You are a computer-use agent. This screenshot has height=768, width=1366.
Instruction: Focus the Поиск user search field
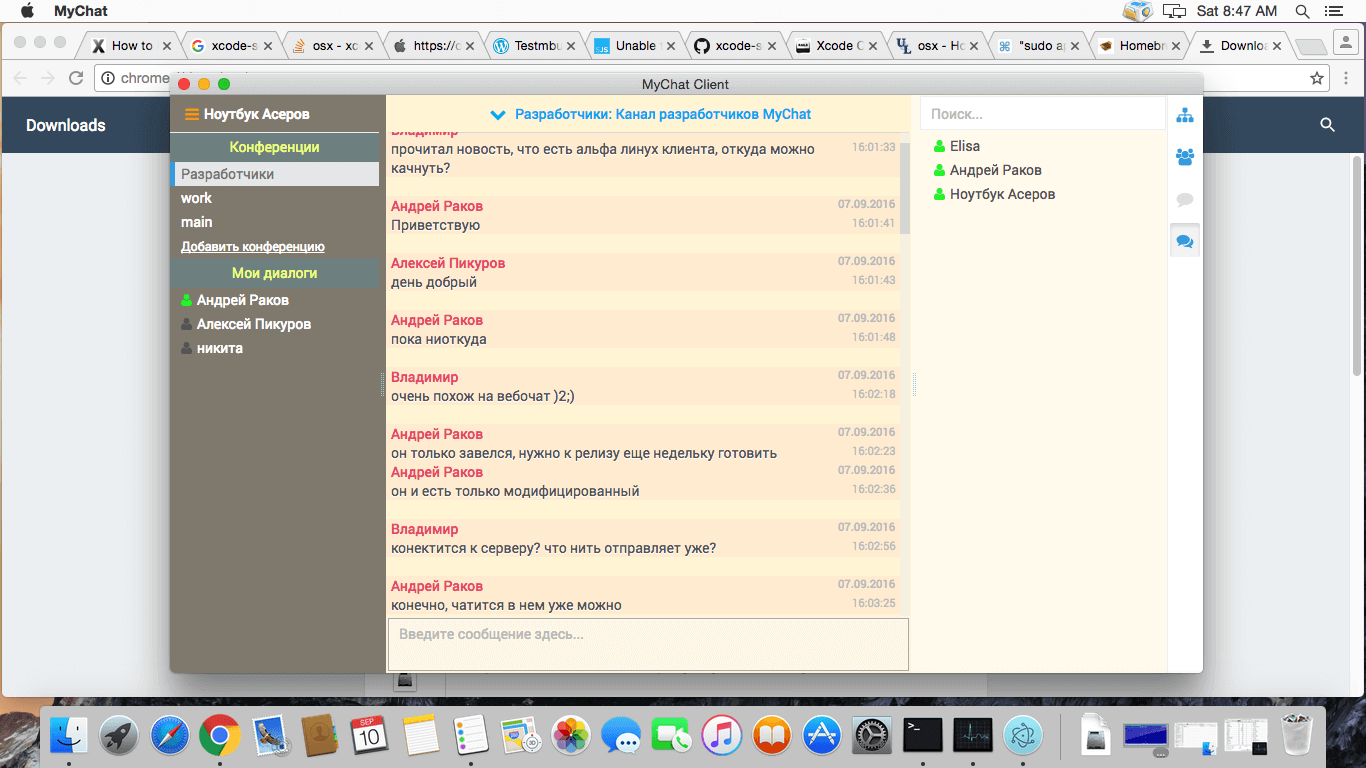tap(1042, 114)
